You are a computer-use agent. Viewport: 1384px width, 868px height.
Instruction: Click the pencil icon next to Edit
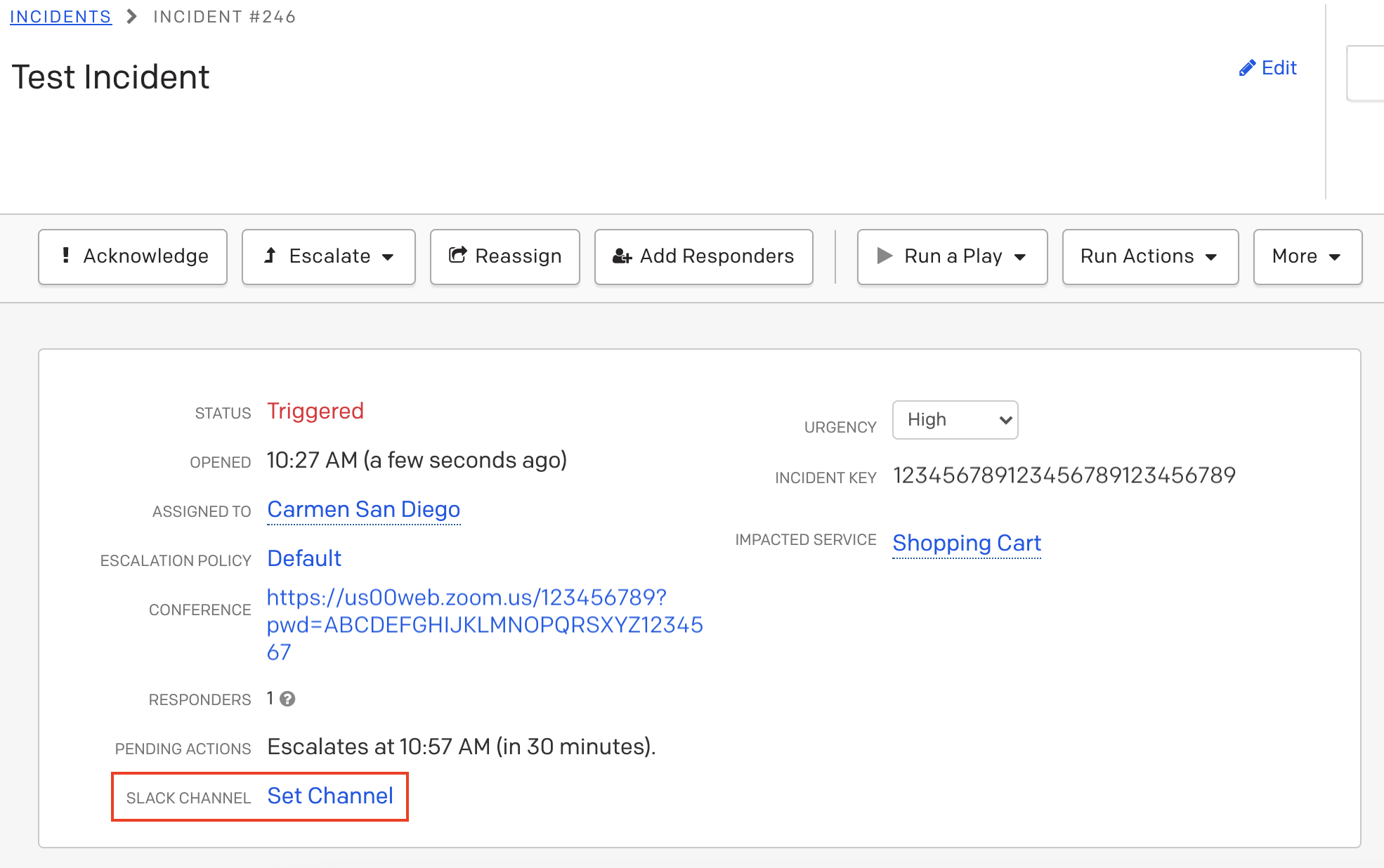[x=1247, y=68]
